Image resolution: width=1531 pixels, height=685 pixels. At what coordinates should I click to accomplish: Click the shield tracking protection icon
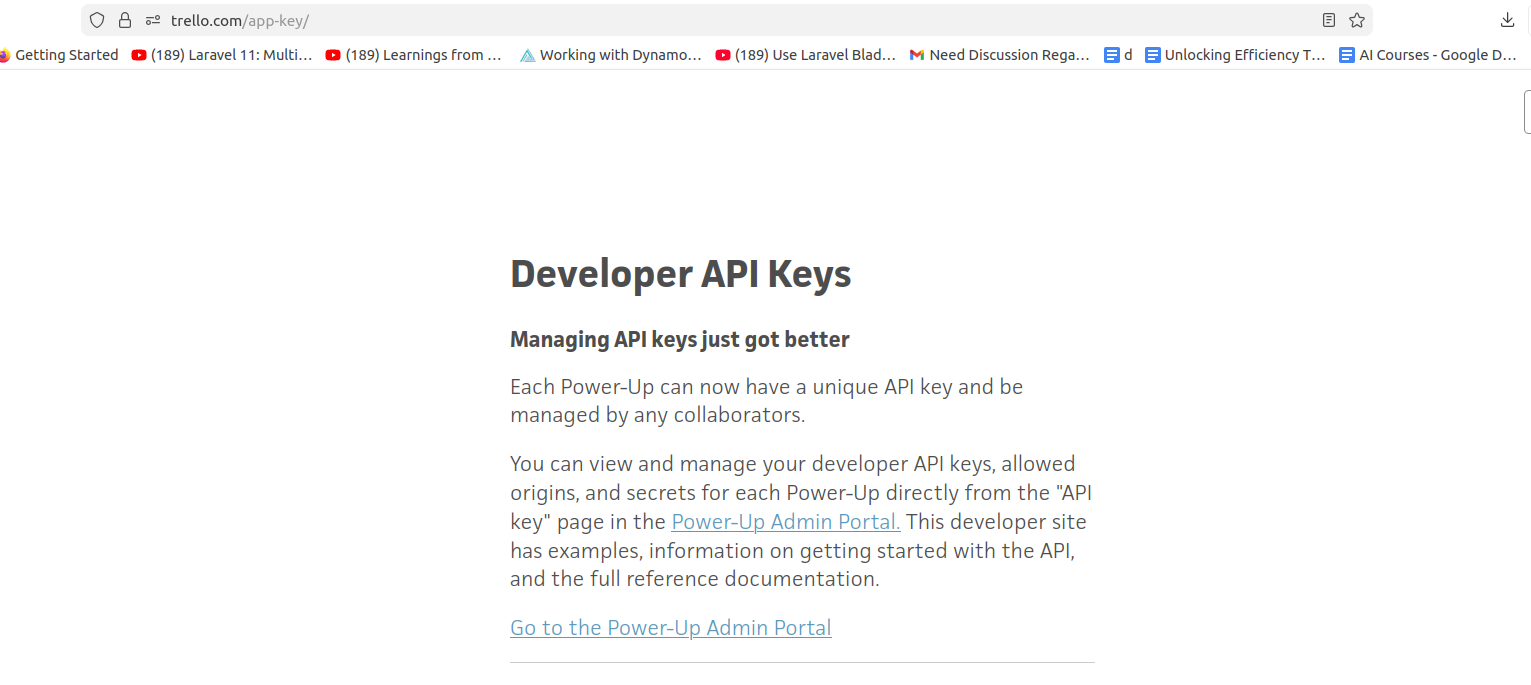click(x=97, y=20)
